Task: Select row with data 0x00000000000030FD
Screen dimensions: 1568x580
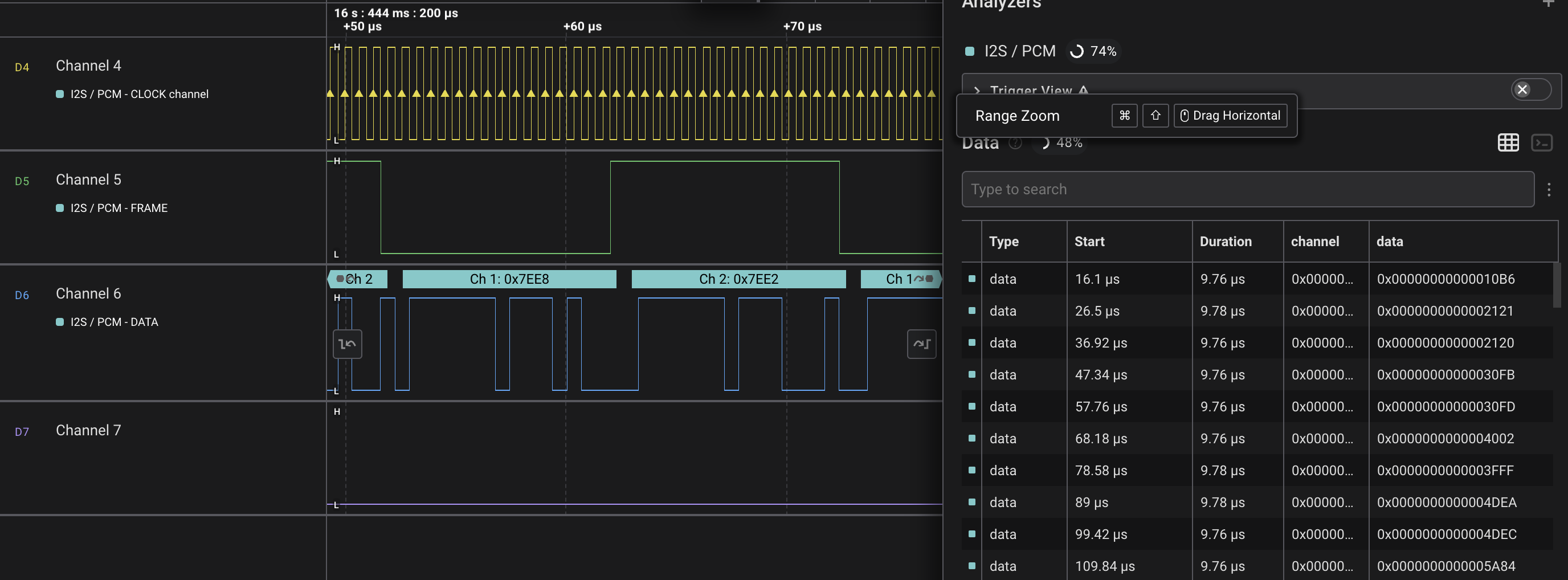Action: coord(1257,407)
